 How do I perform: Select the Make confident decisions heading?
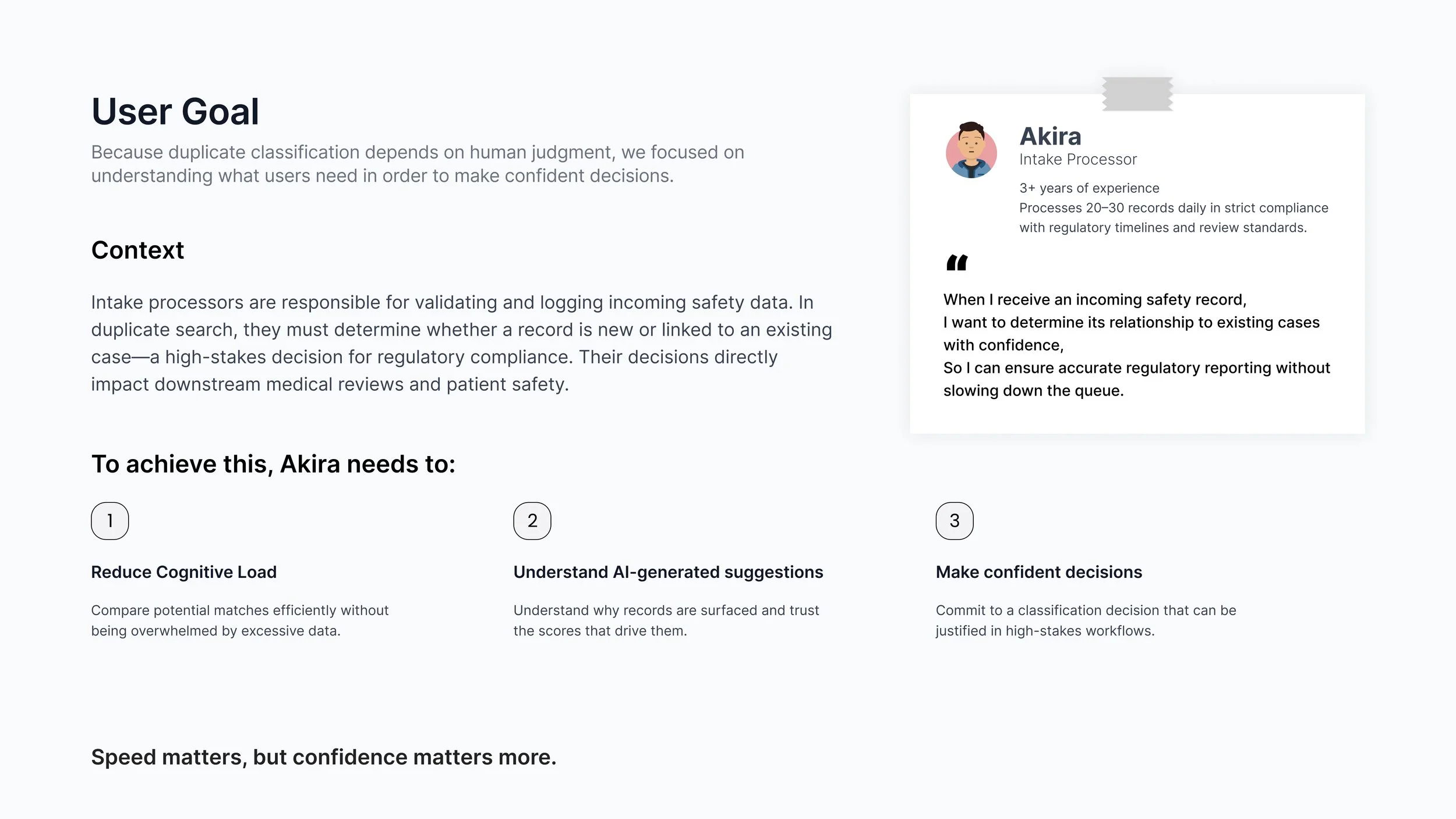point(1039,572)
